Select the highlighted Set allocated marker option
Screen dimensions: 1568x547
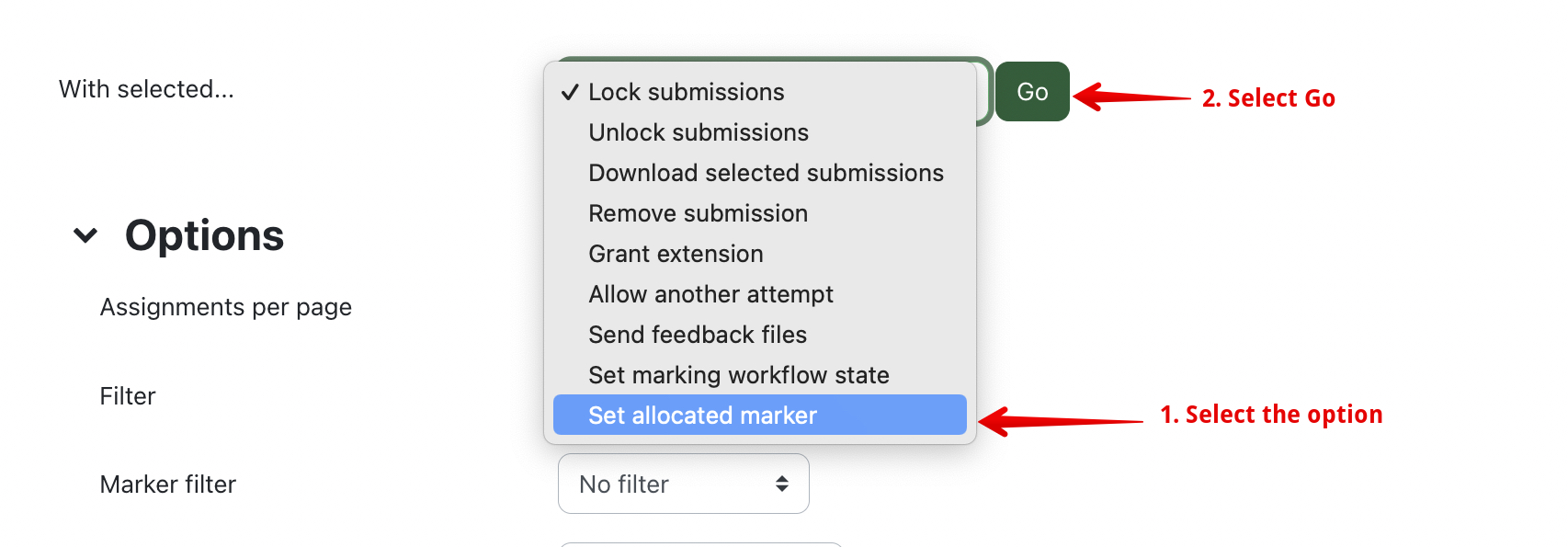(702, 416)
